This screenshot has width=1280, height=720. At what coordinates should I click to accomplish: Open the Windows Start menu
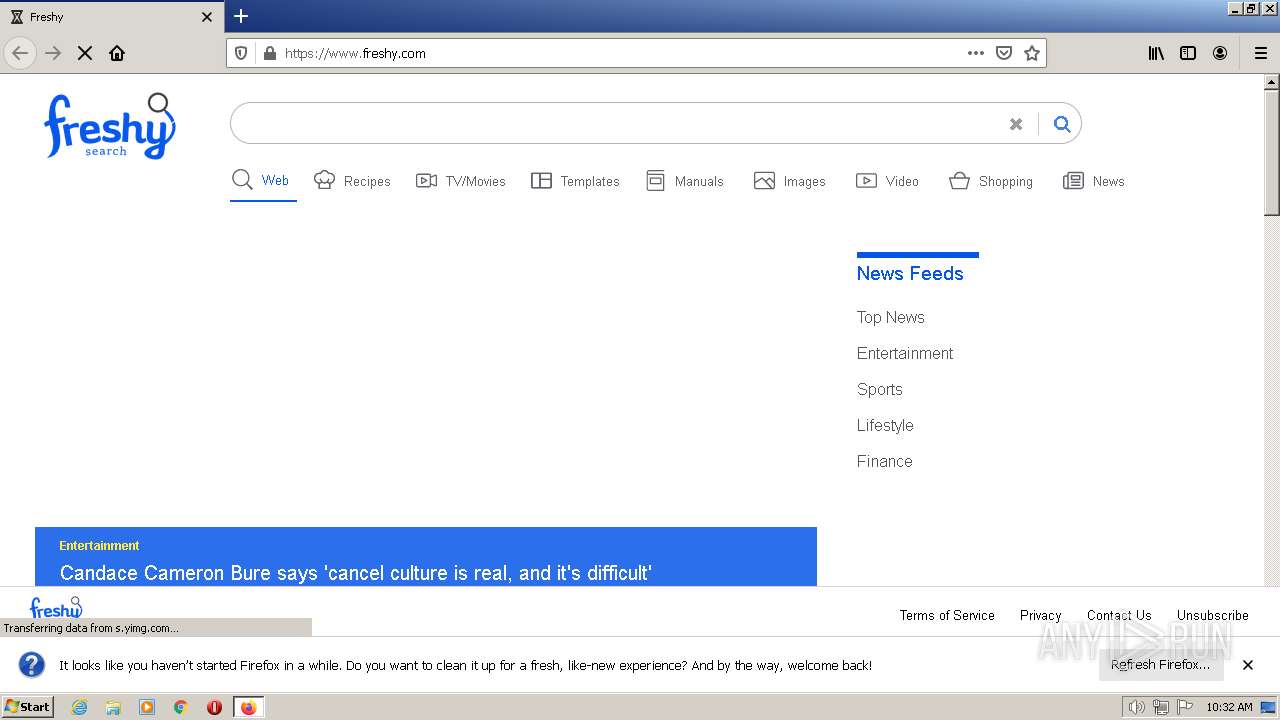(28, 707)
